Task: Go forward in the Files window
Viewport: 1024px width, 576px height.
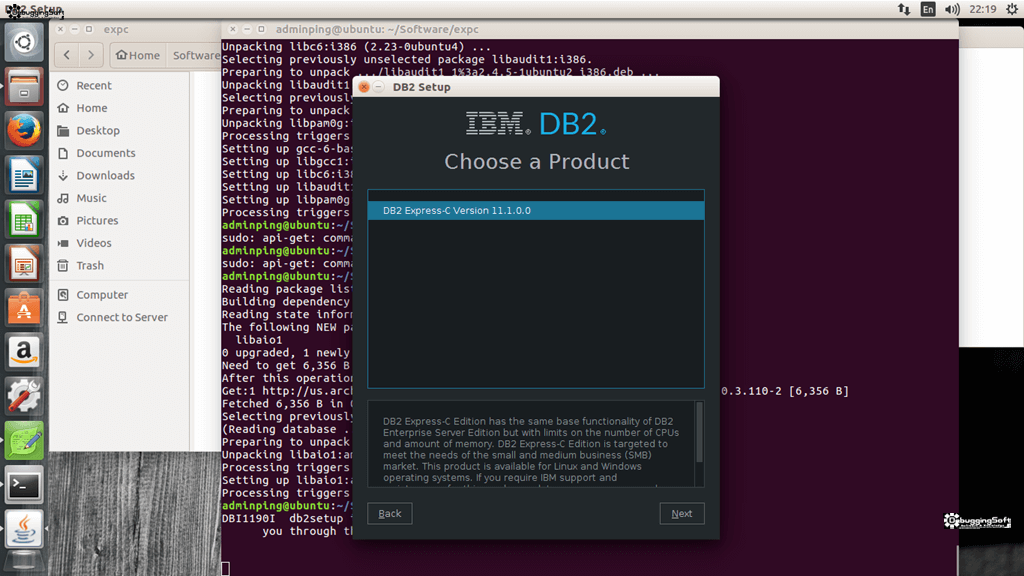Action: (91, 56)
